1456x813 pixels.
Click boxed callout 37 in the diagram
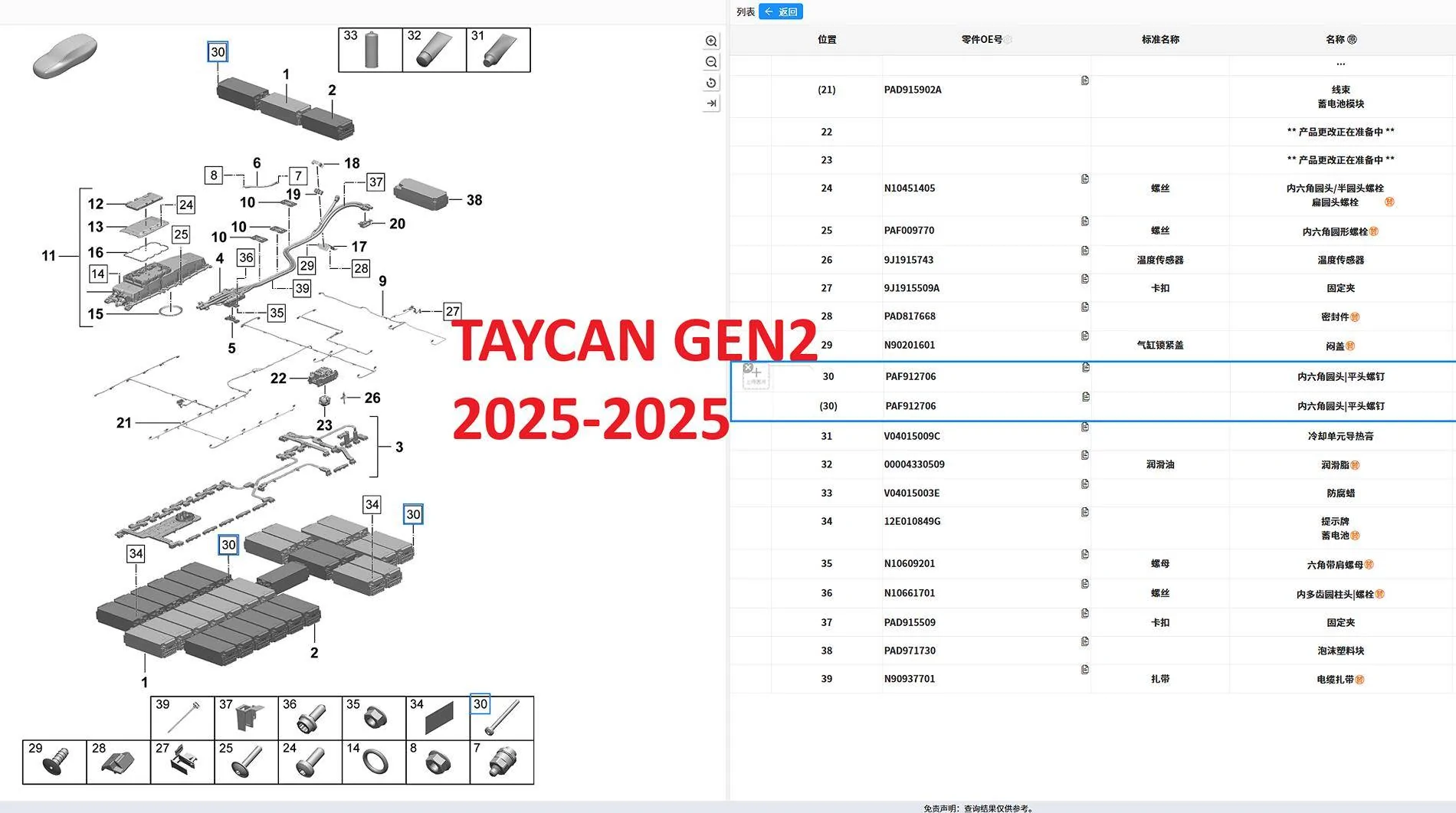click(x=375, y=182)
